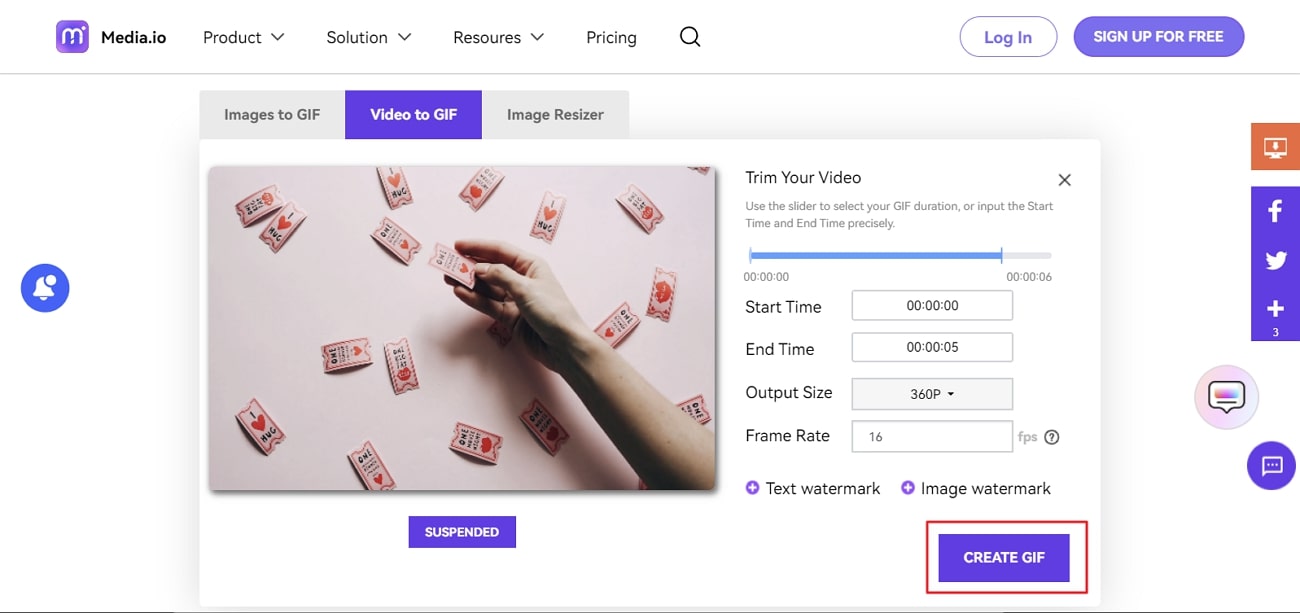Switch to the Image Resizer tab

555,115
